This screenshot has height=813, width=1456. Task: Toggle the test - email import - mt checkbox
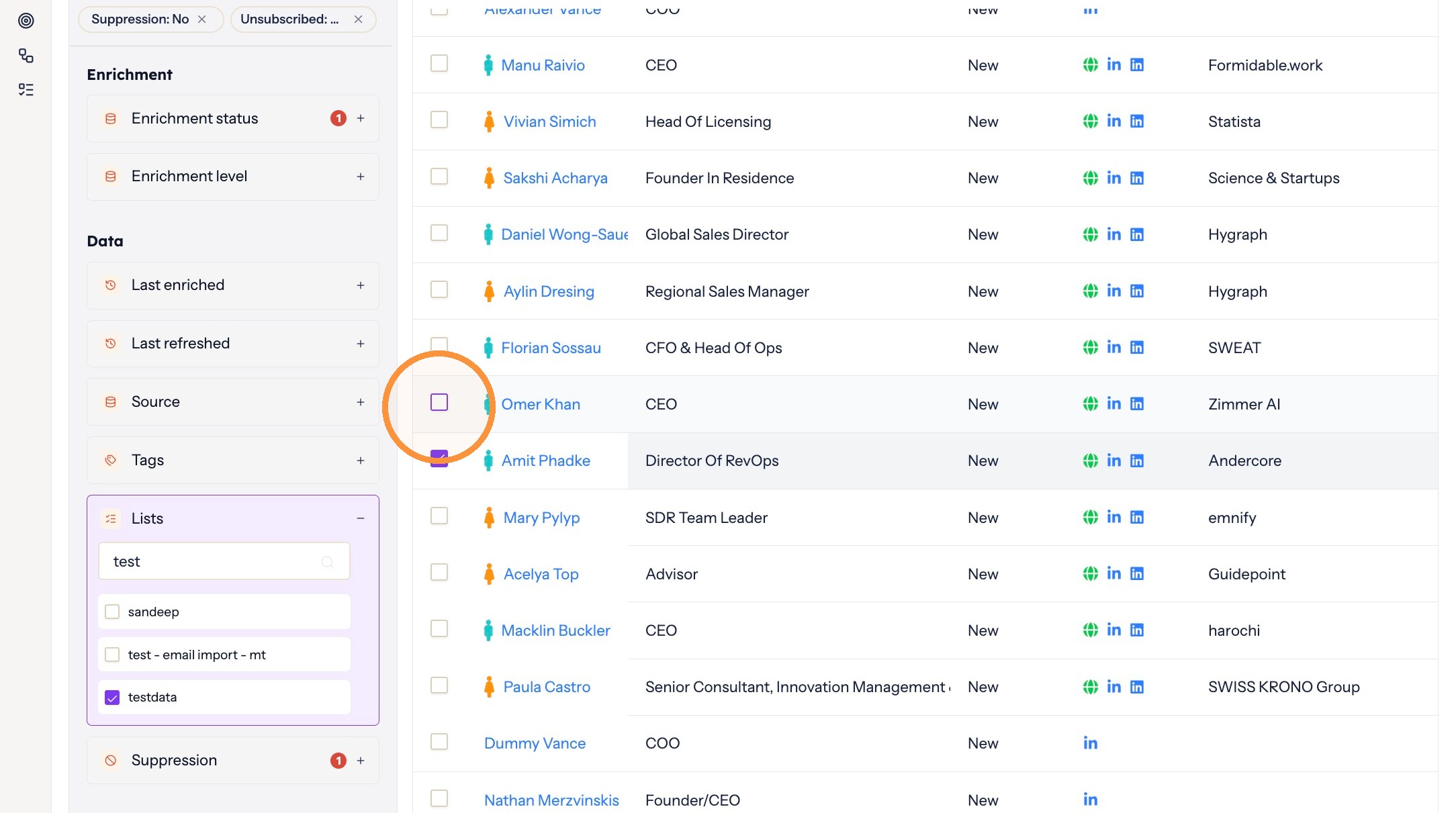(x=112, y=655)
